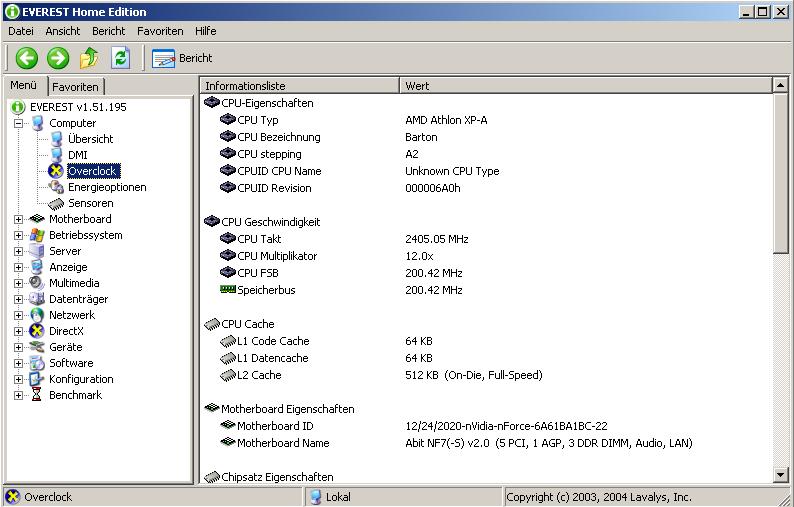Image resolution: width=794 pixels, height=507 pixels.
Task: Expand the Betriebssystem tree node
Action: click(18, 235)
